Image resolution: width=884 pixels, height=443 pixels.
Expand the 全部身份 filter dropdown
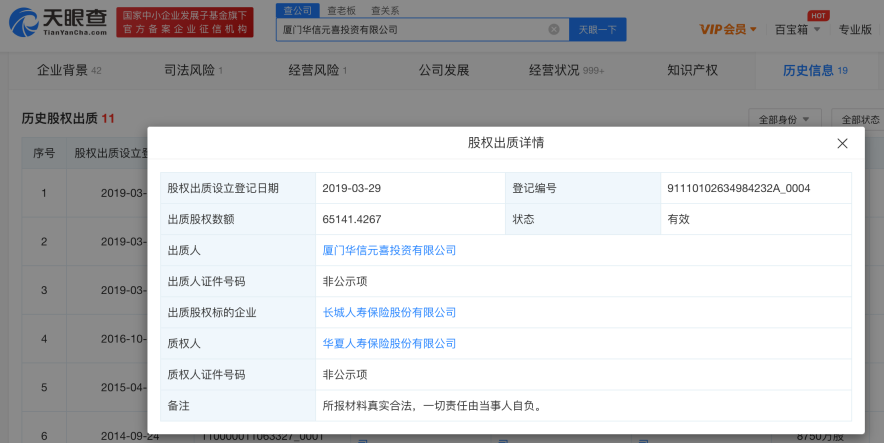coord(784,119)
